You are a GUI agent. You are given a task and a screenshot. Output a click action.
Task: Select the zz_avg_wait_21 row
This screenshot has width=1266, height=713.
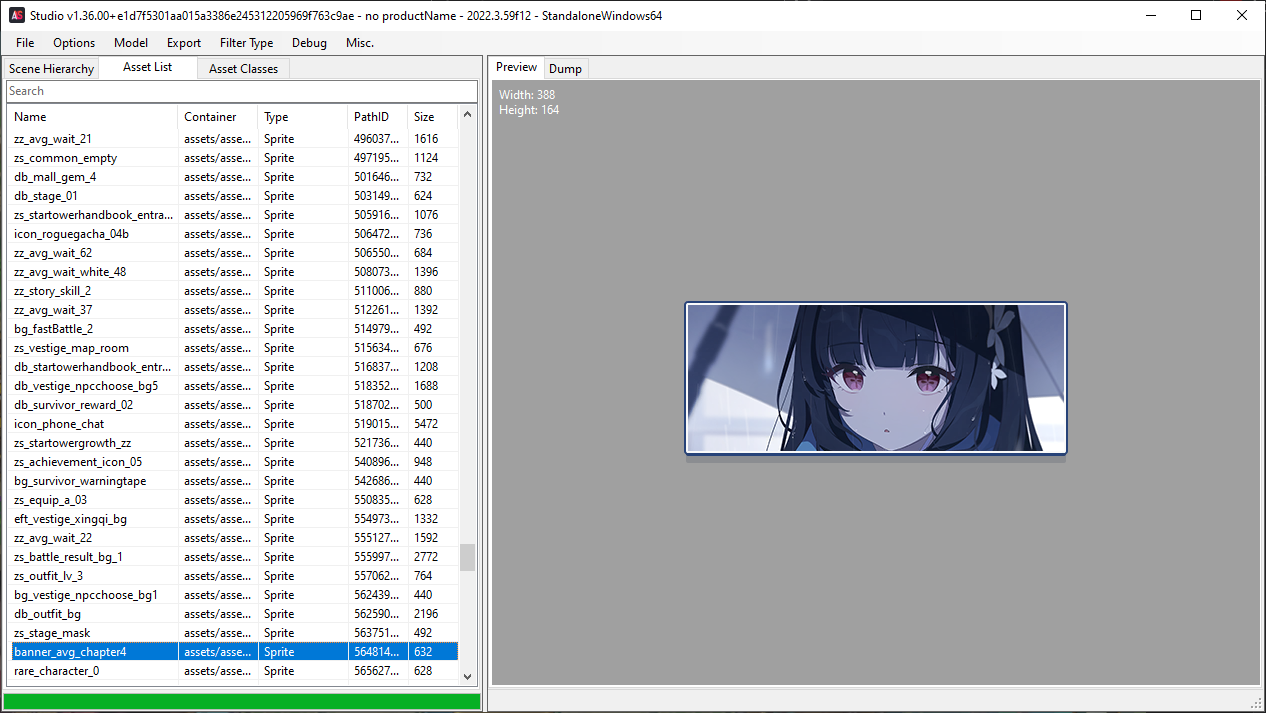(233, 139)
